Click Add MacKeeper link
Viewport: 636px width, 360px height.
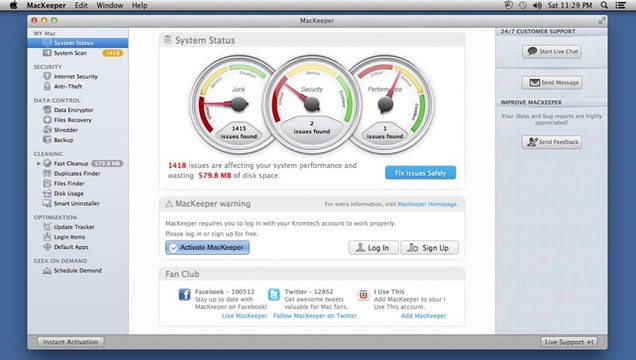[x=423, y=316]
